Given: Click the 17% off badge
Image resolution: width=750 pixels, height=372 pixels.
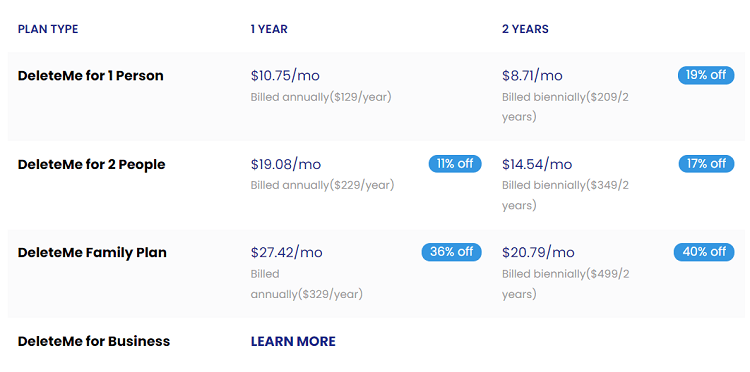Looking at the screenshot, I should [x=706, y=164].
